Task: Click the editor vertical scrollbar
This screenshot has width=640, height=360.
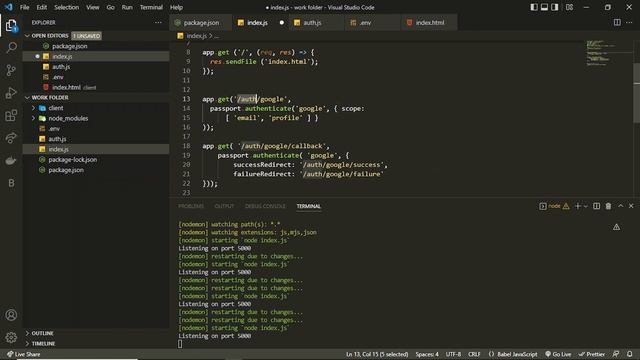Action: pos(636,93)
